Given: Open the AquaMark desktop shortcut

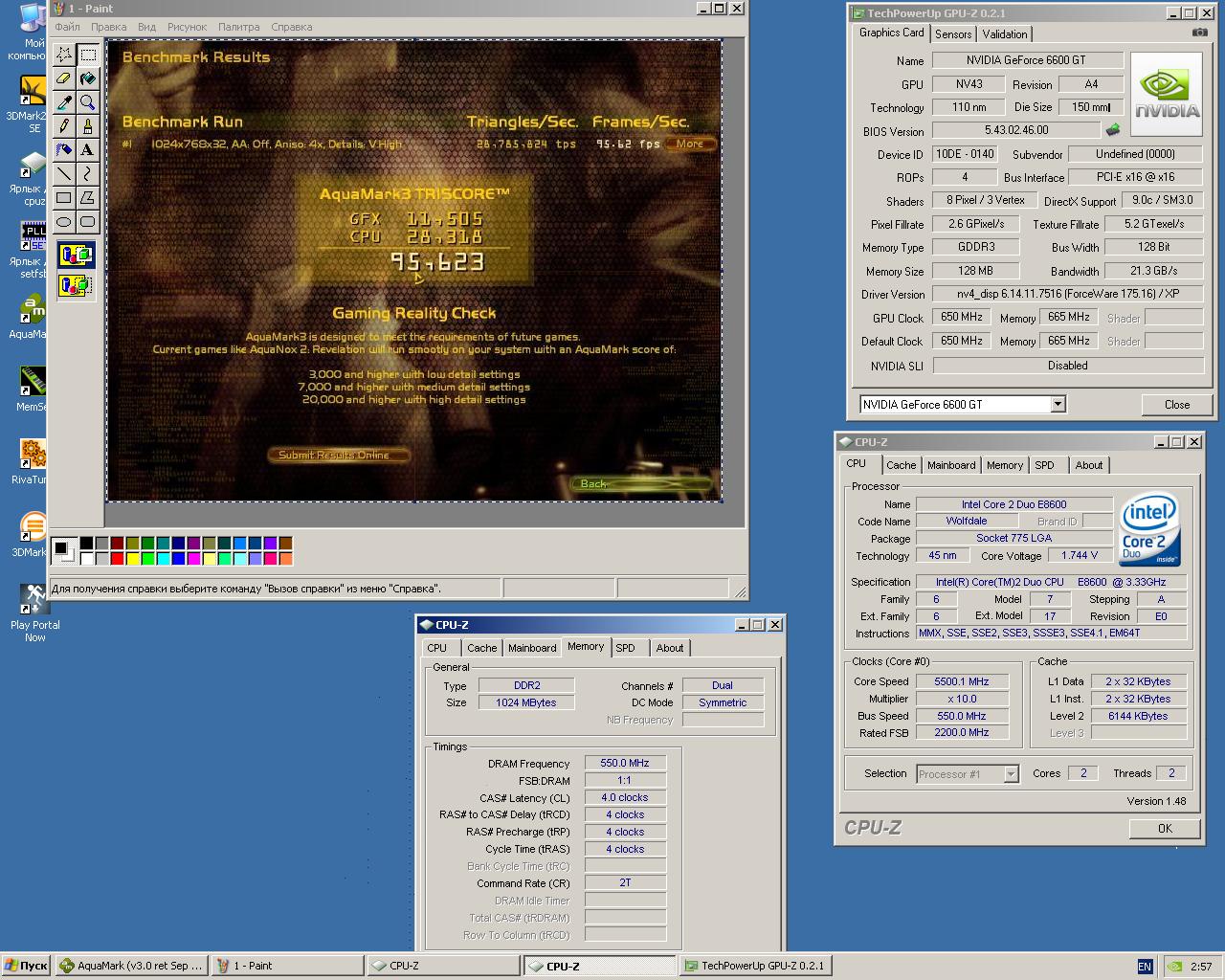Looking at the screenshot, I should point(33,318).
